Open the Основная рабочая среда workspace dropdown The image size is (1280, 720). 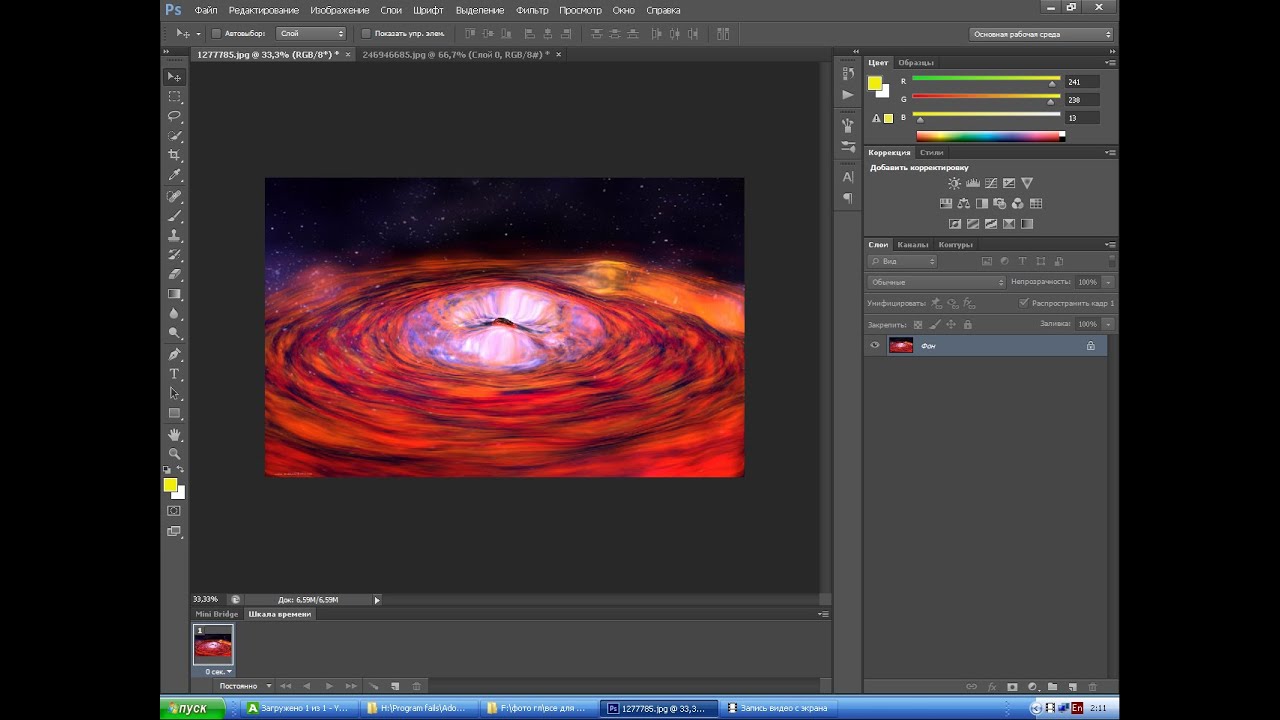1041,34
